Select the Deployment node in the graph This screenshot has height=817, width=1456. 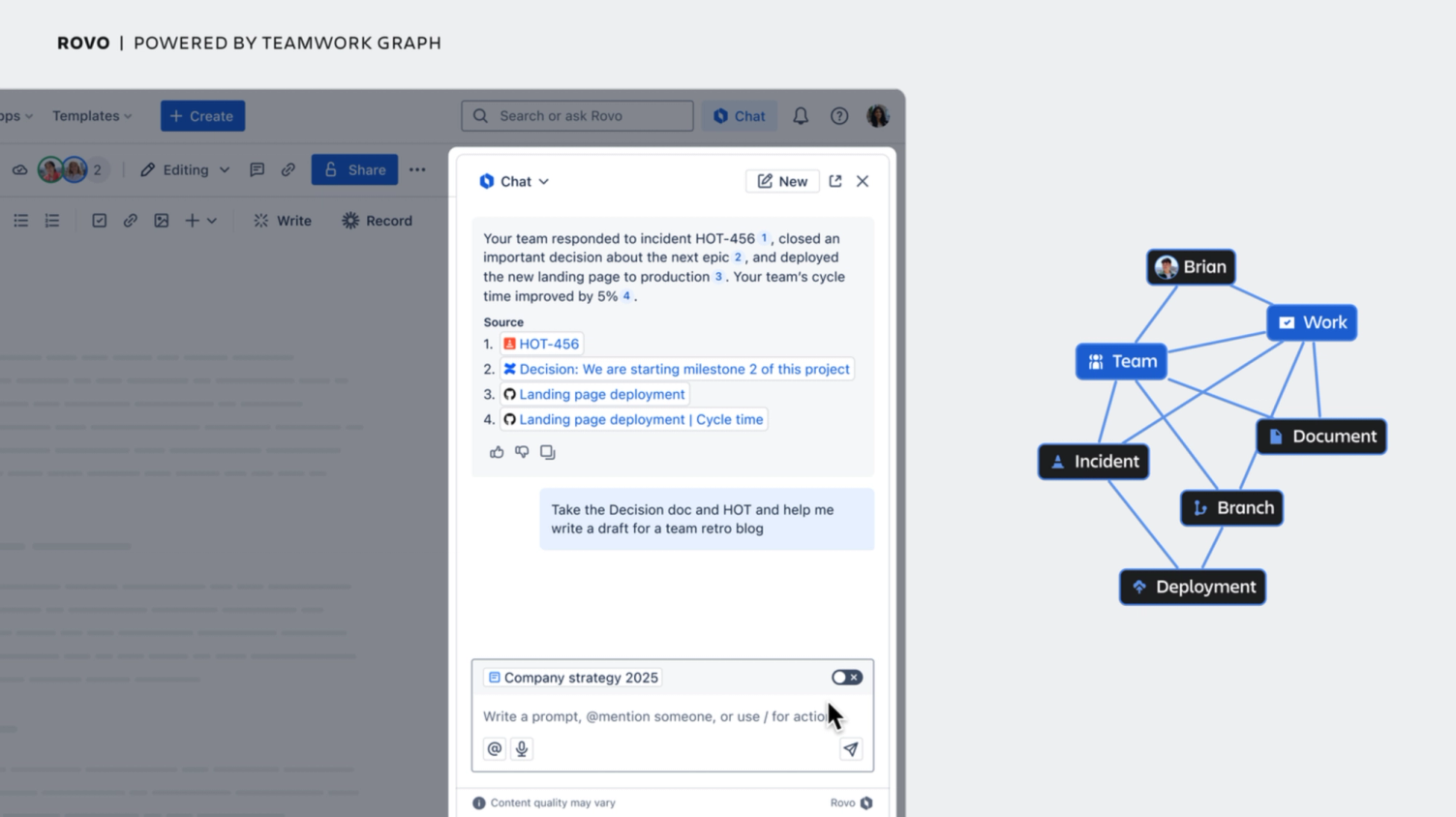[1193, 587]
